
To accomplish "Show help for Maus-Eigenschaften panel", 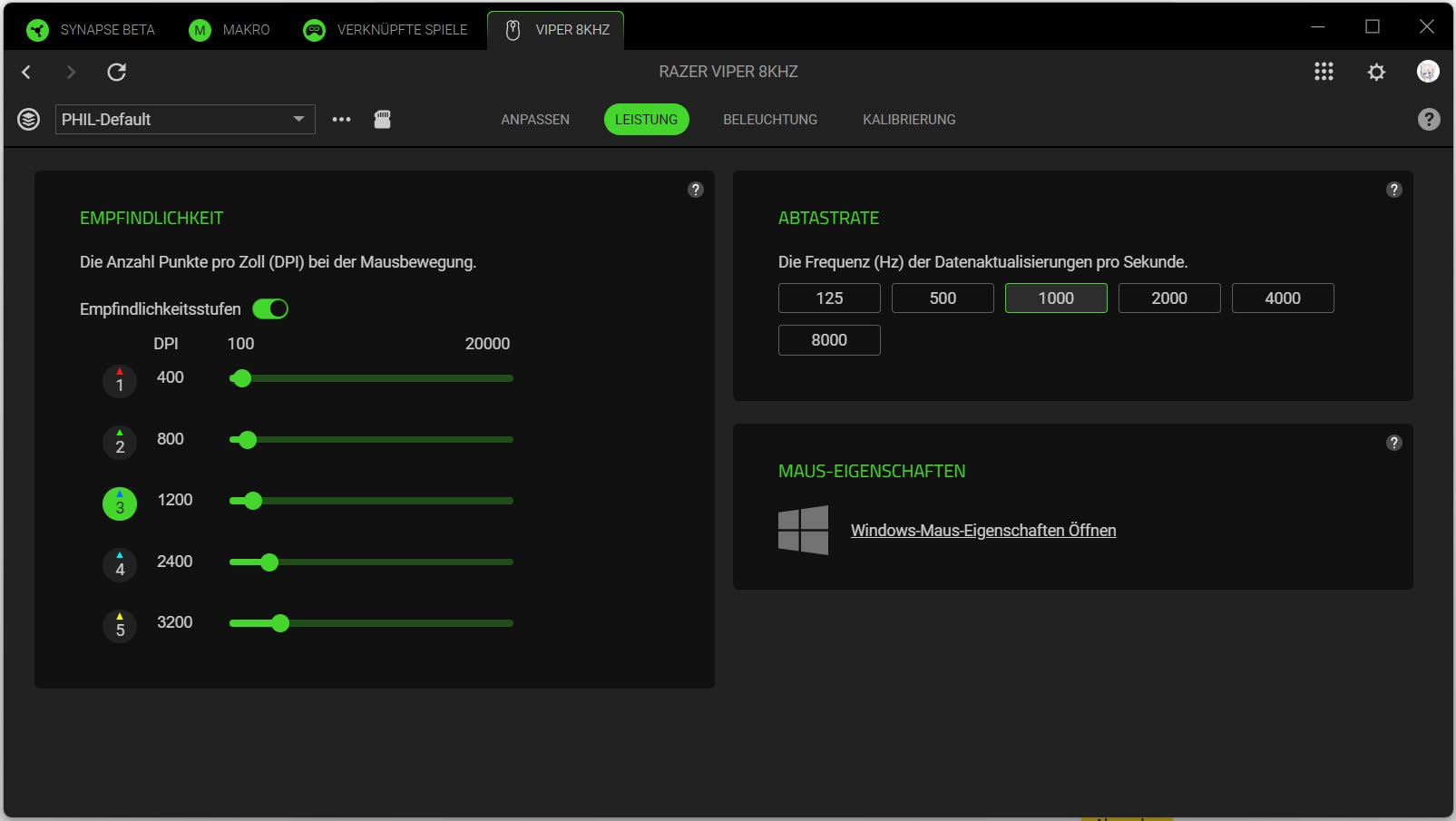I will (1394, 443).
